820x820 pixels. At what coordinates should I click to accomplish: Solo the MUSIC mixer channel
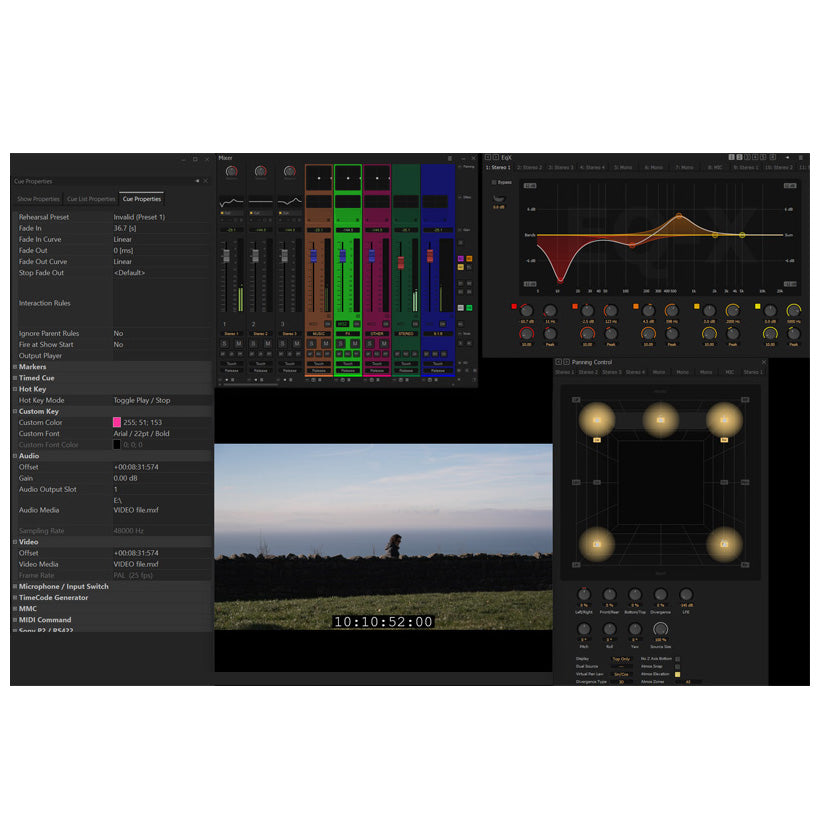tap(312, 344)
